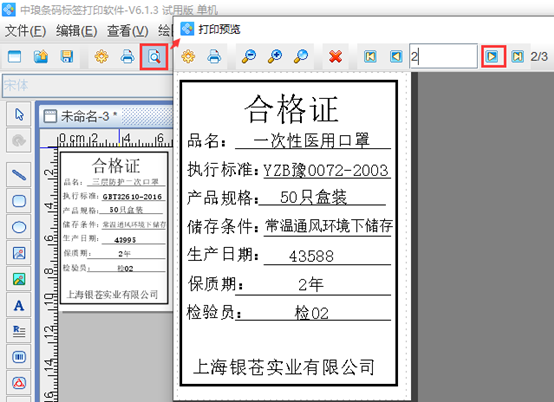Click 检02 in the preview label
This screenshot has height=402, width=554.
312,313
